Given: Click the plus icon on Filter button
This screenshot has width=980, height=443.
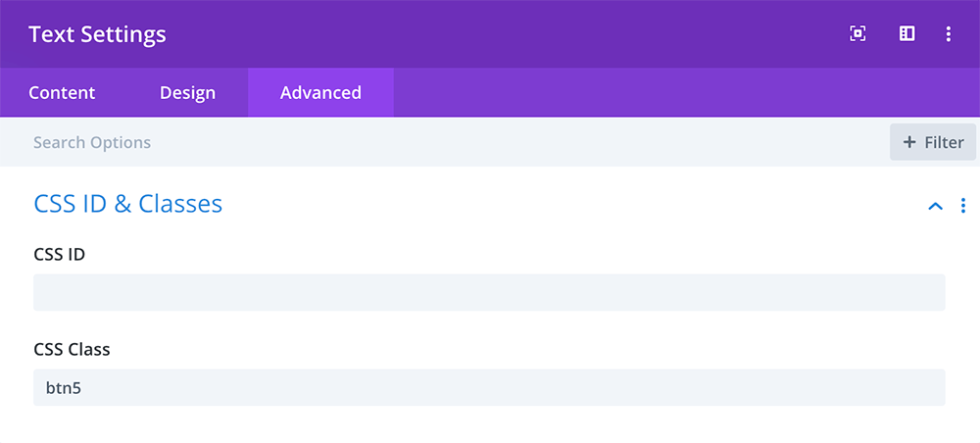Looking at the screenshot, I should click(909, 142).
